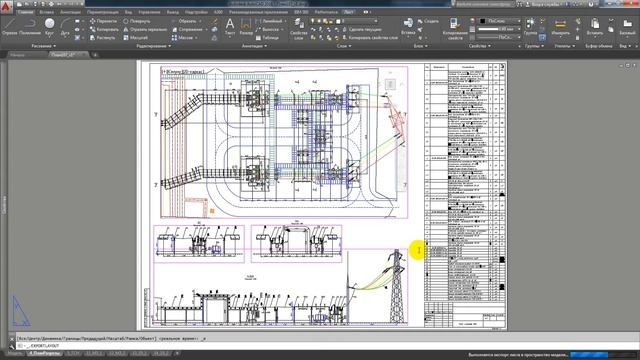Switch to the Аннотации ribbon tab

[71, 12]
